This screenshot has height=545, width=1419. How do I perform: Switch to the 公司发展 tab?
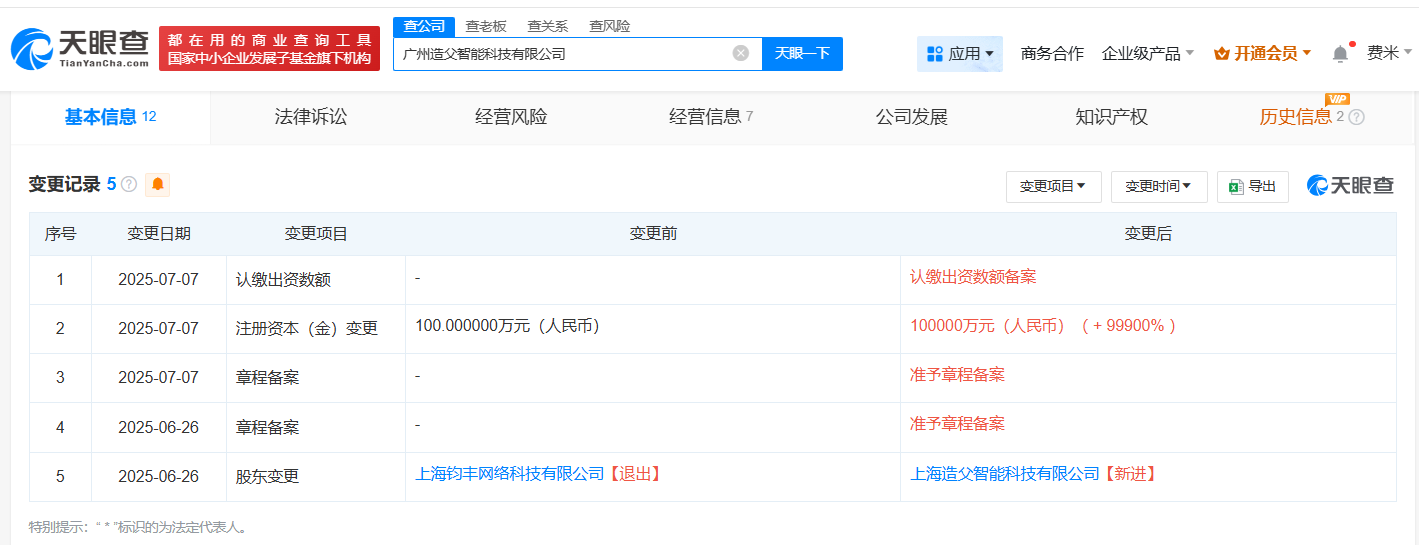pyautogui.click(x=911, y=117)
